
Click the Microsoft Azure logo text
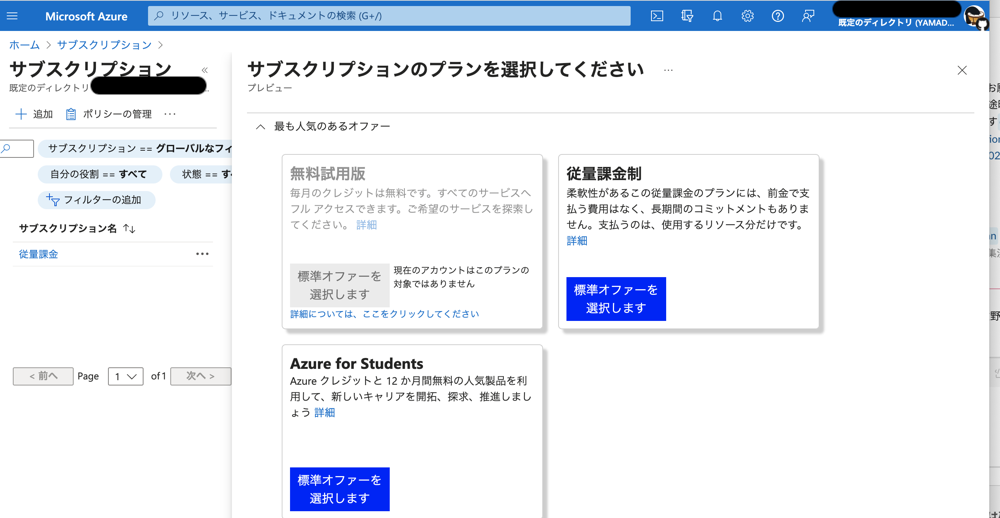[x=86, y=16]
